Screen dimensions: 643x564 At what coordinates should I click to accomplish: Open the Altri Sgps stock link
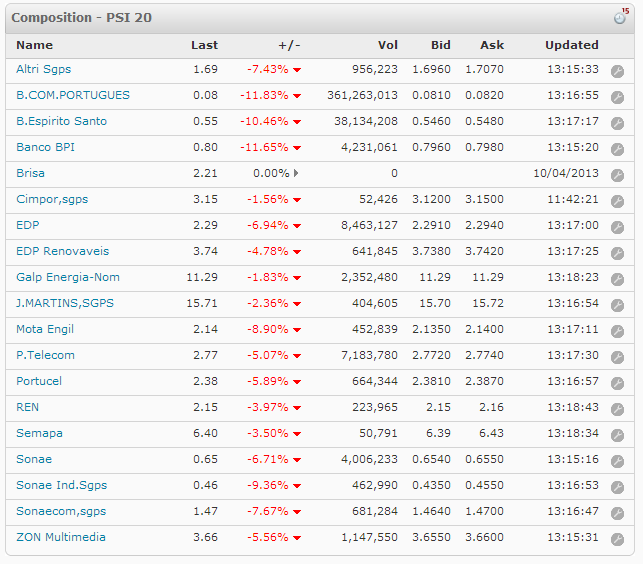[43, 69]
